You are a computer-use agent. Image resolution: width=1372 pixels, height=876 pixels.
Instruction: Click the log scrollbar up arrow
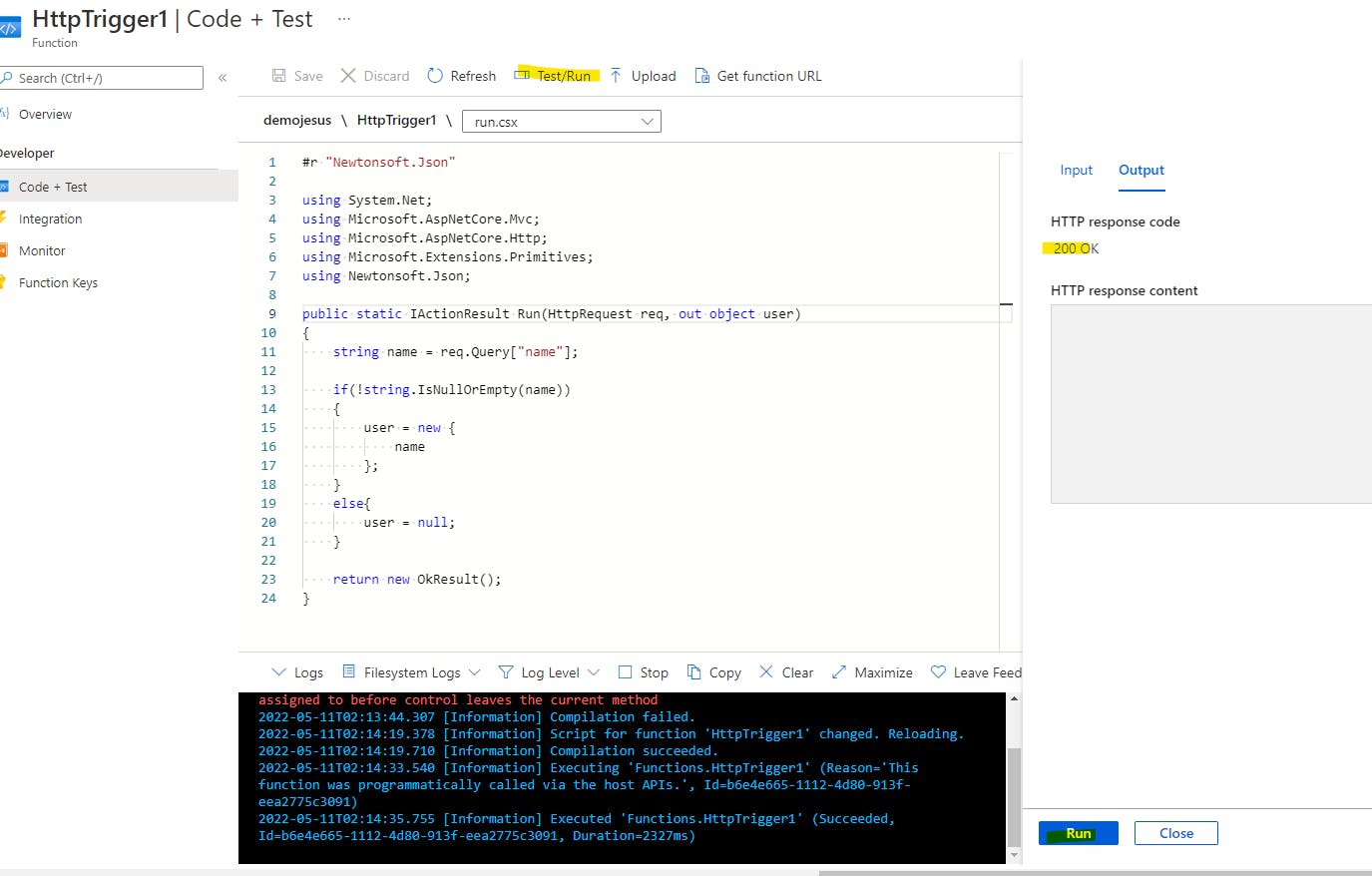point(1014,698)
